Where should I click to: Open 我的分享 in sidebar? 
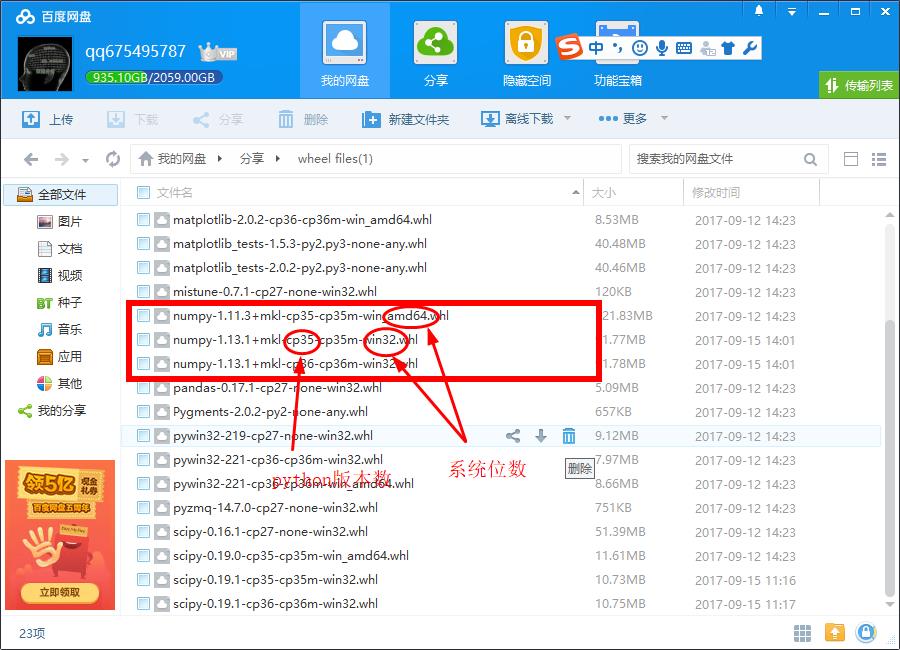tap(52, 411)
